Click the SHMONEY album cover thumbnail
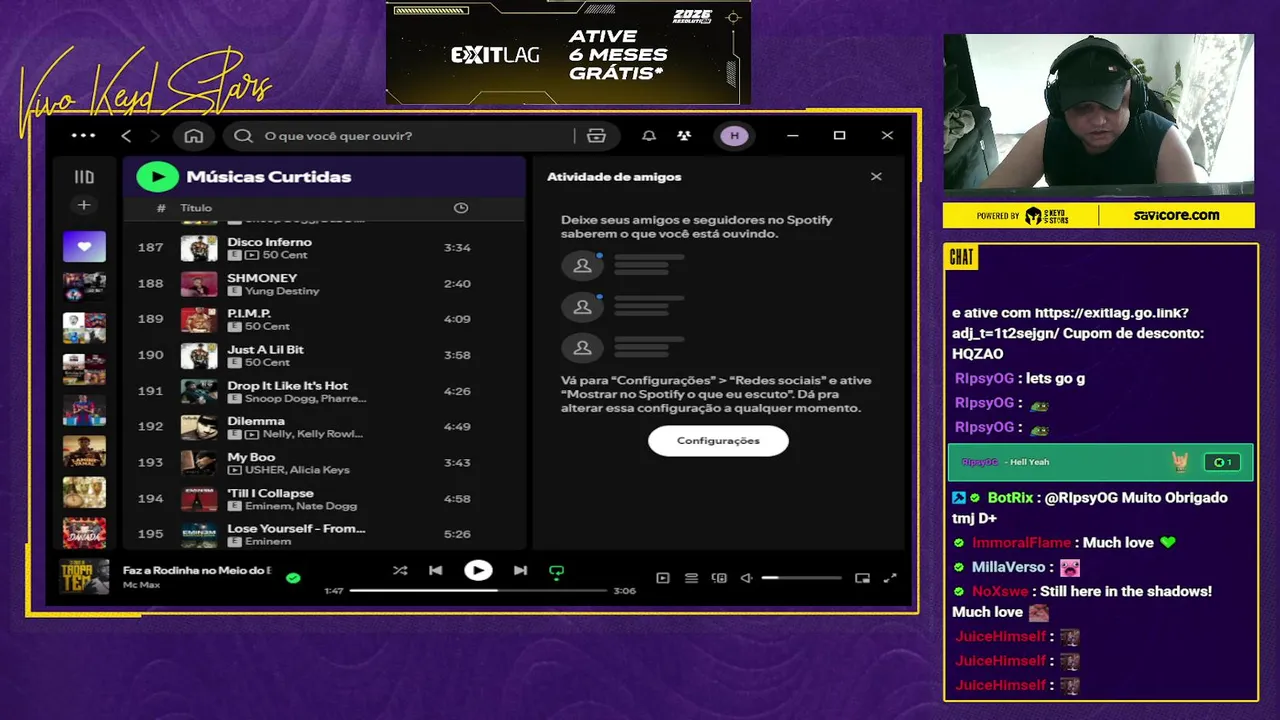 pos(199,284)
